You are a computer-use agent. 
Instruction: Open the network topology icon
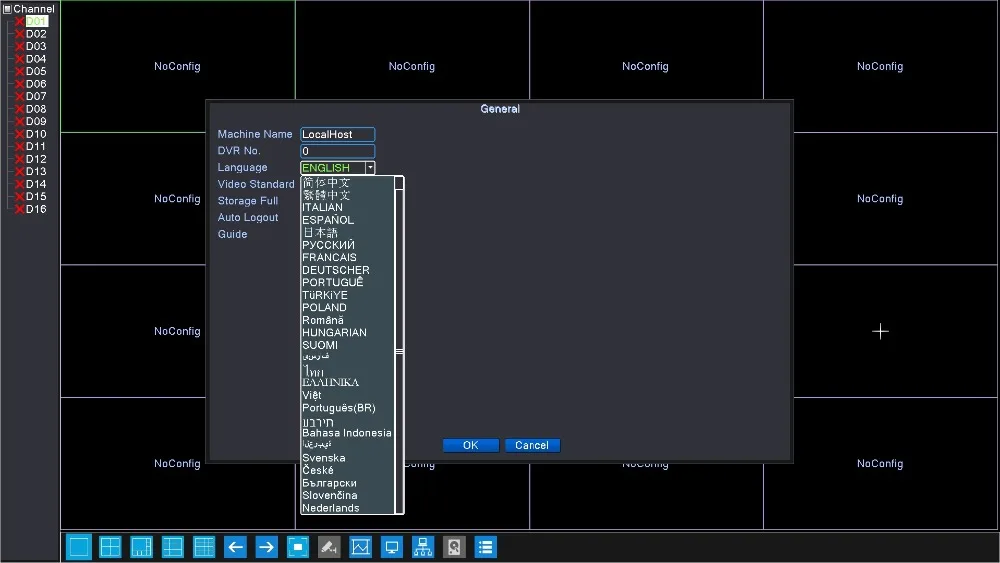(423, 547)
